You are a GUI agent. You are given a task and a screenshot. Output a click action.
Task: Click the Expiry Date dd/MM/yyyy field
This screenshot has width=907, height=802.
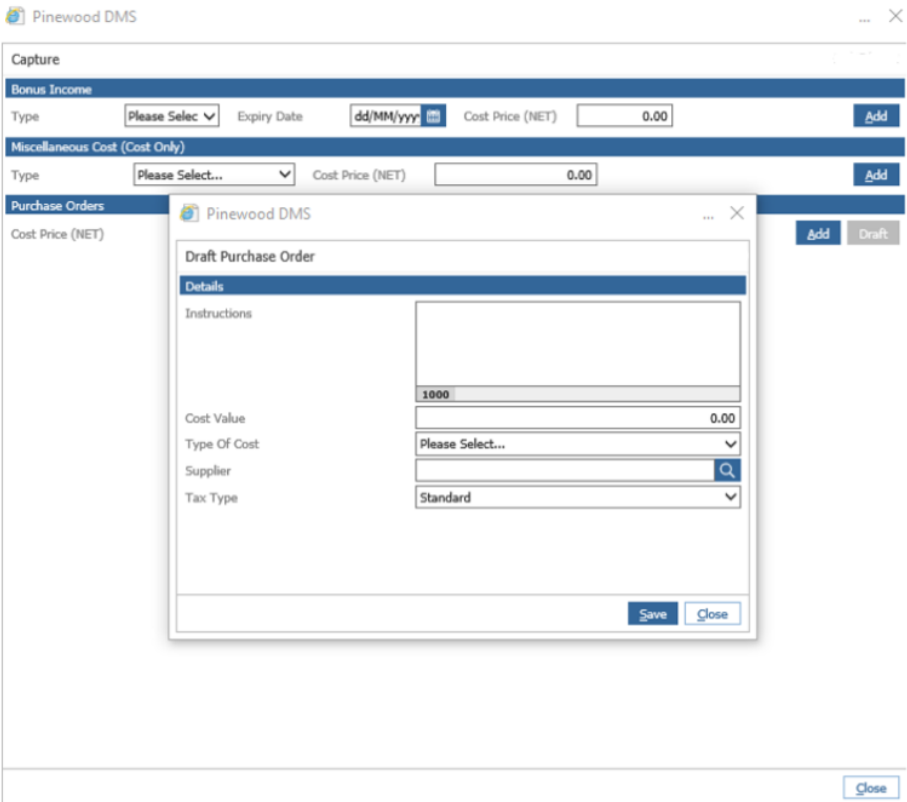[386, 116]
